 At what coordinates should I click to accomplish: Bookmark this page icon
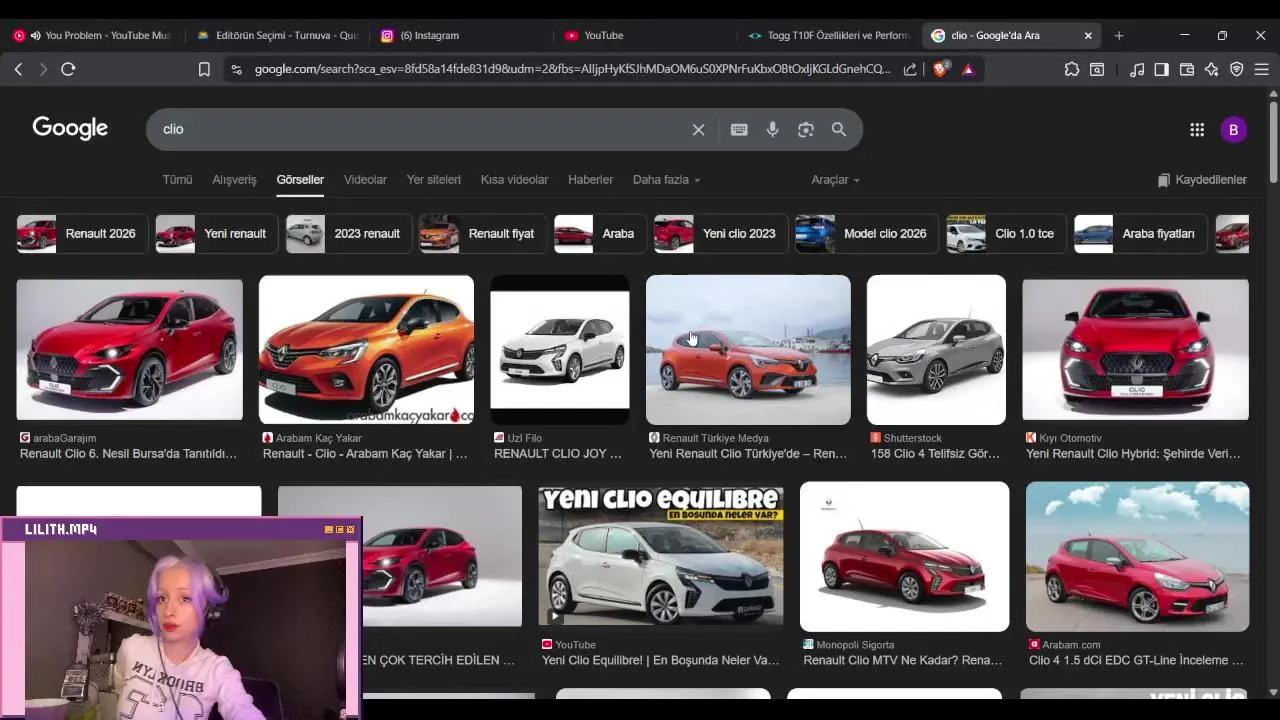coord(204,69)
